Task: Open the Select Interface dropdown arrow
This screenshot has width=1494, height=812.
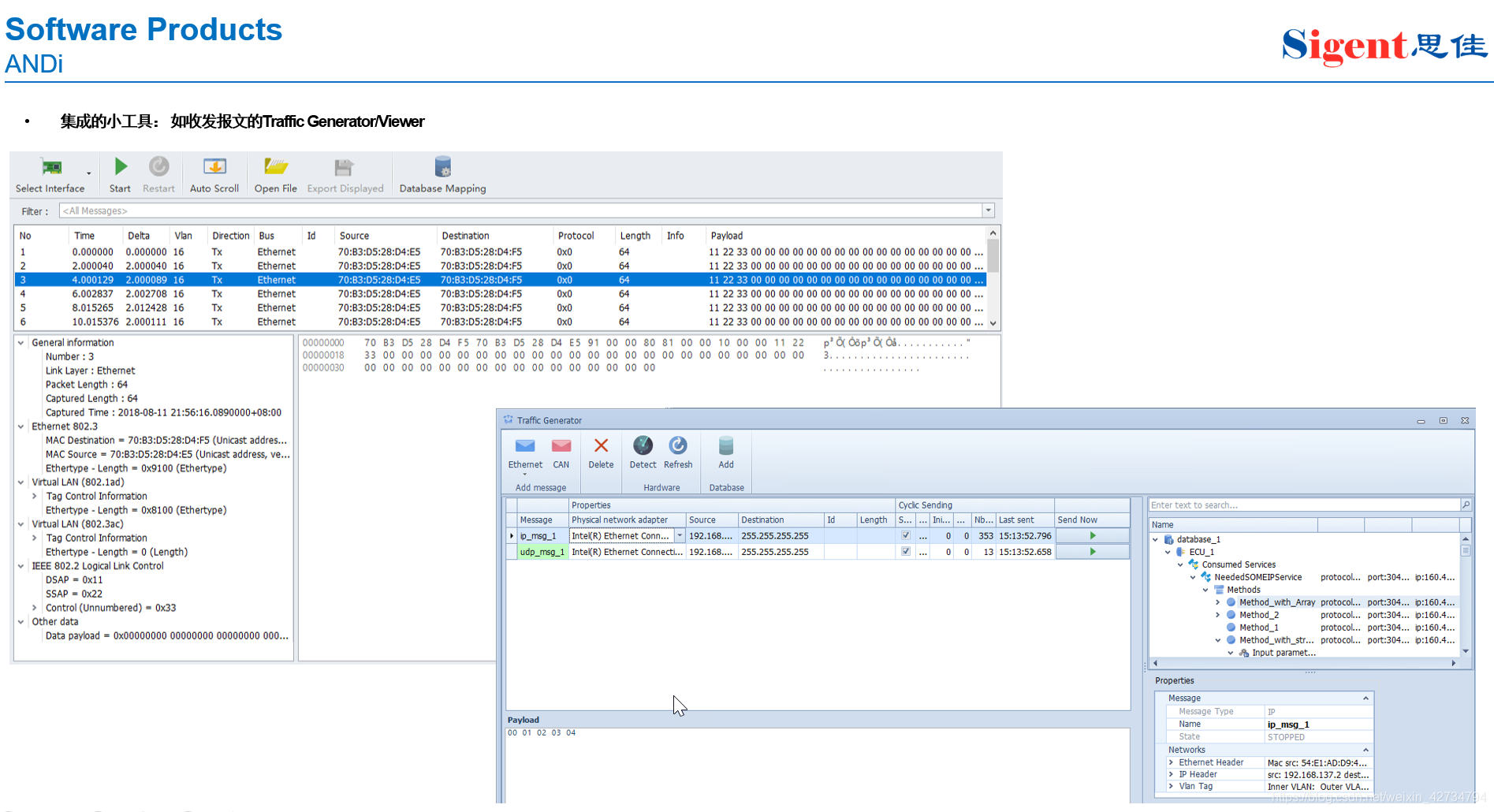Action: (x=89, y=173)
